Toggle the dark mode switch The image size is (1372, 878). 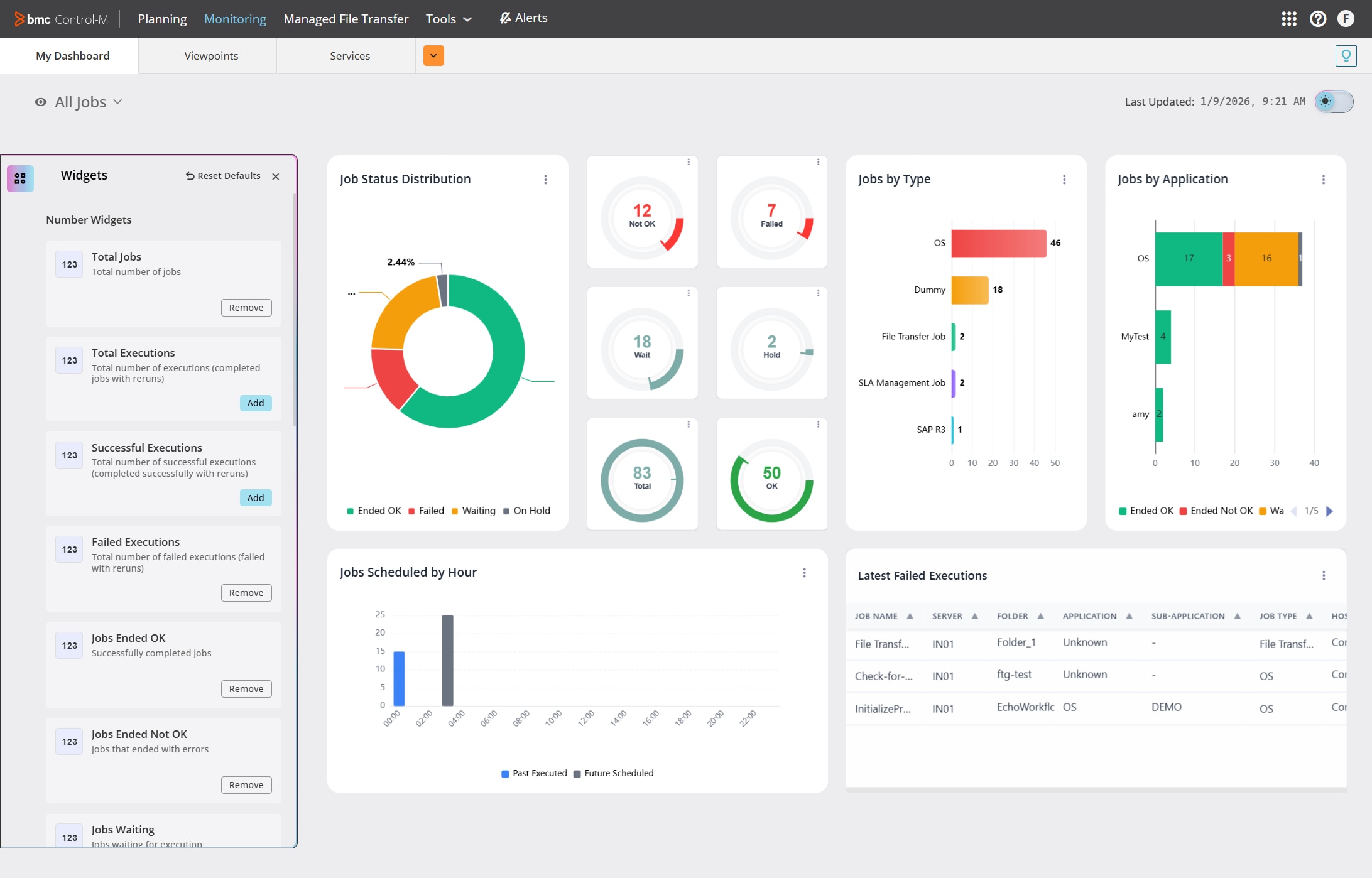[1333, 102]
